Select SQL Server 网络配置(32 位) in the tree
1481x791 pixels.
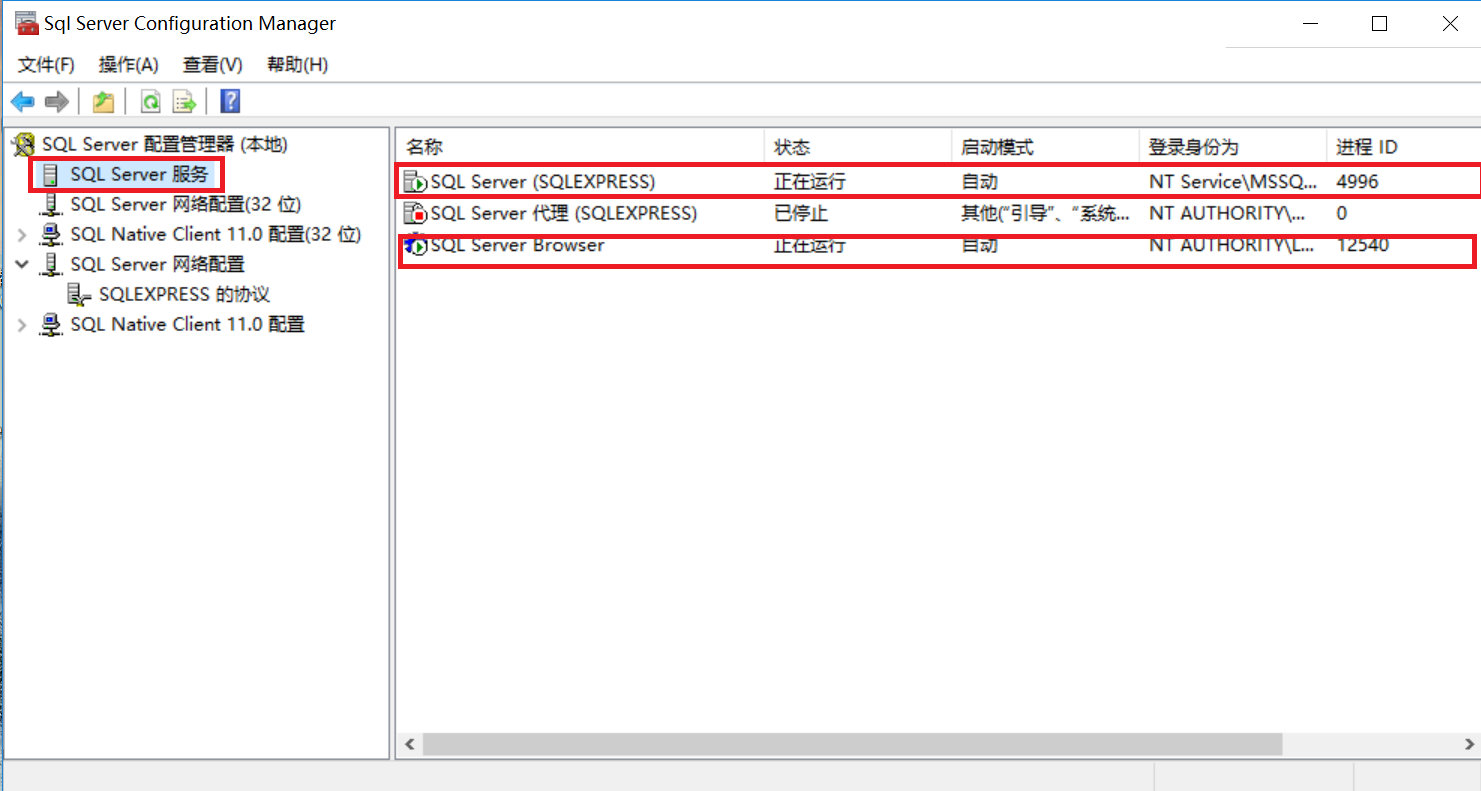185,205
